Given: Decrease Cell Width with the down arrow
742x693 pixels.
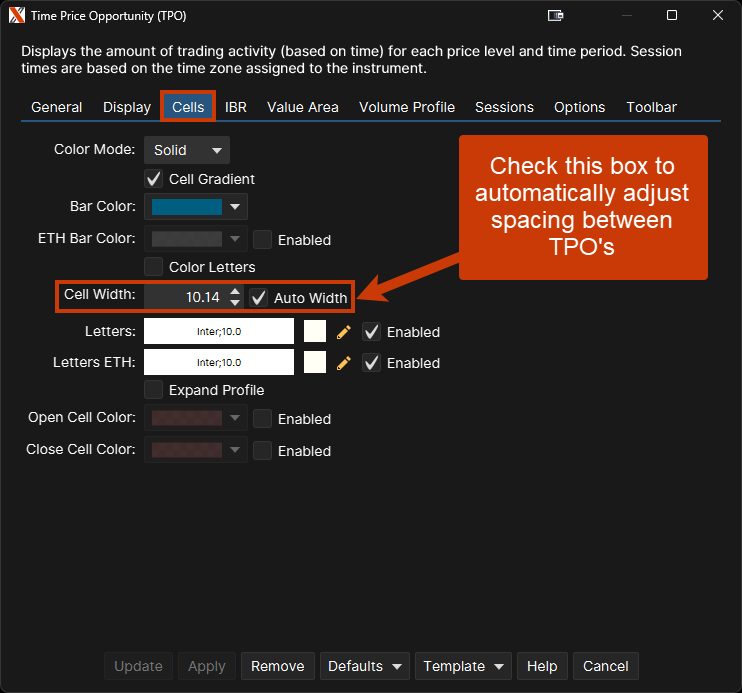Looking at the screenshot, I should pyautogui.click(x=235, y=302).
